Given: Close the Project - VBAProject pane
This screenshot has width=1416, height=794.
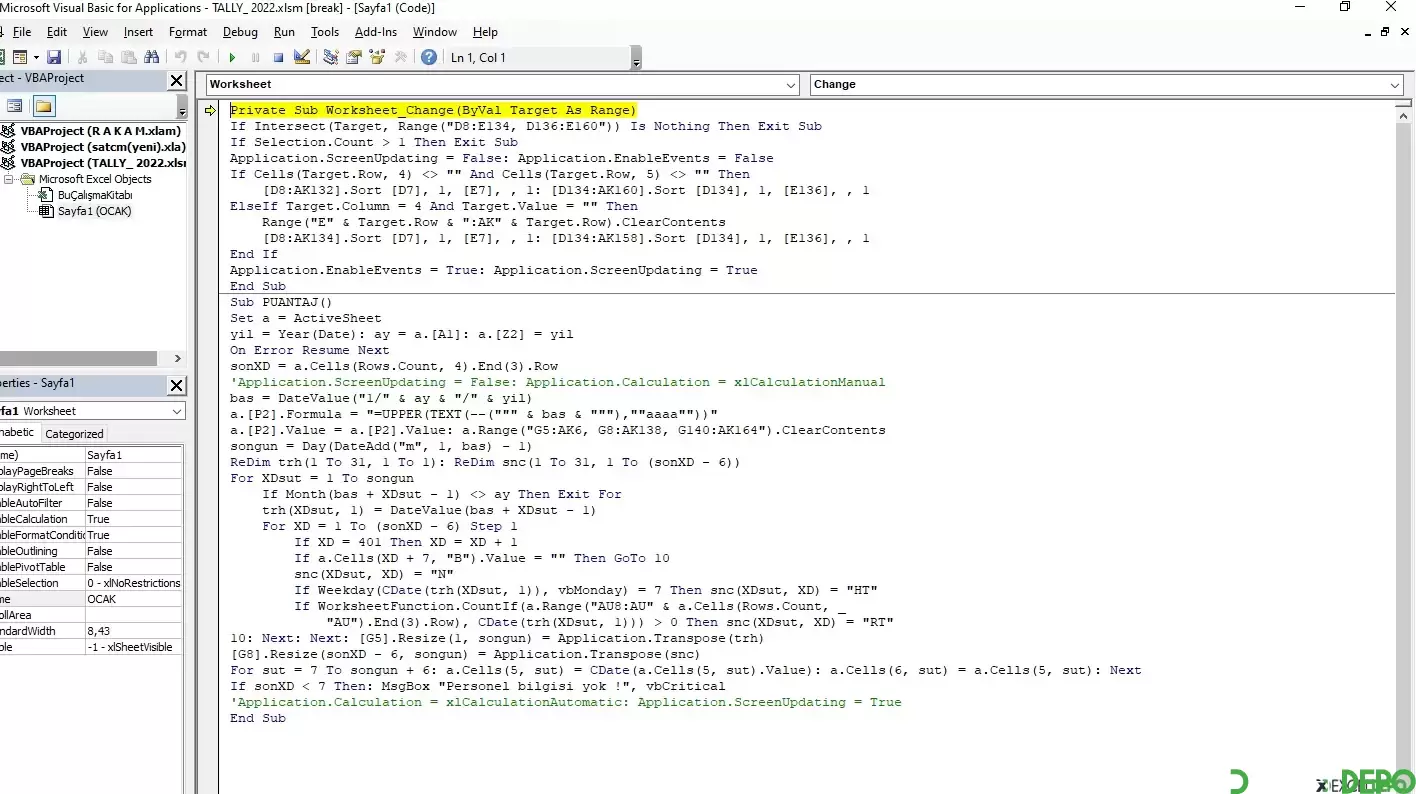Looking at the screenshot, I should 176,81.
